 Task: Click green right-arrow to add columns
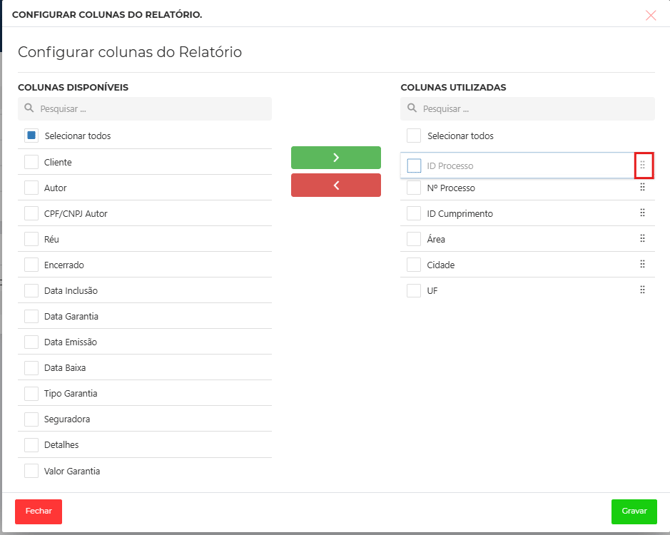click(x=335, y=157)
